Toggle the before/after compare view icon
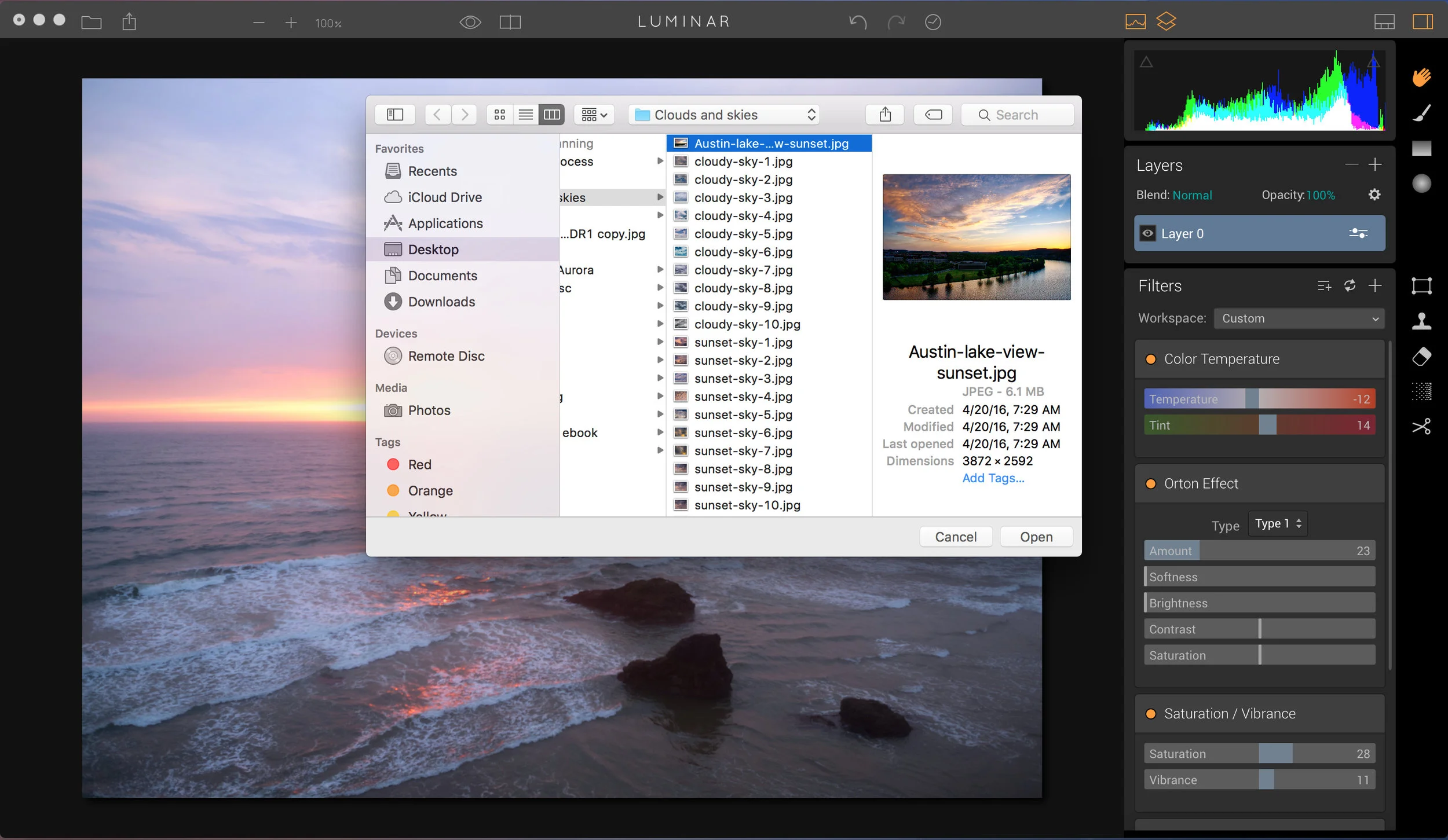The image size is (1448, 840). point(510,22)
